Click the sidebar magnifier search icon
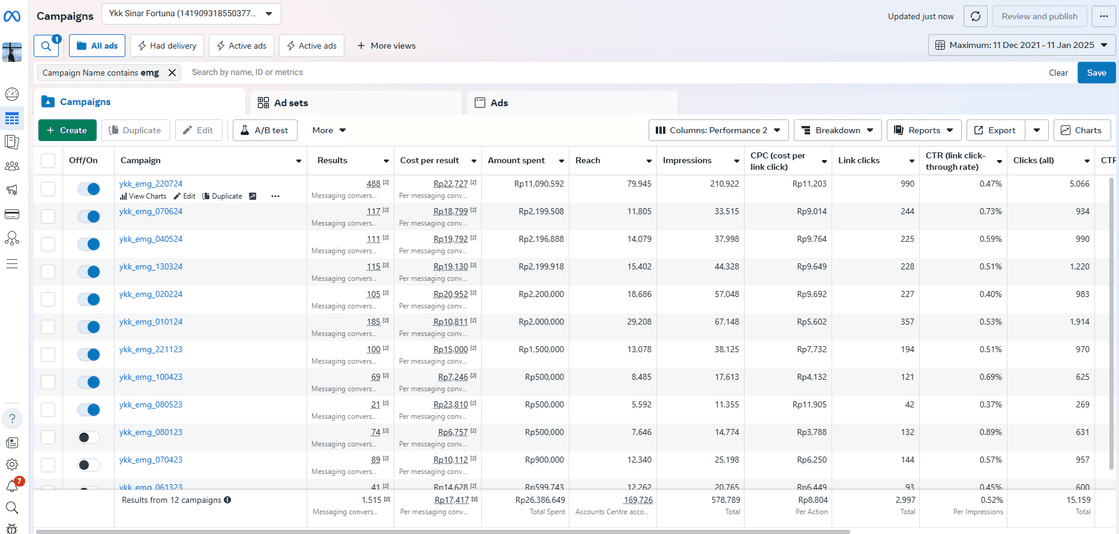 click(11, 508)
